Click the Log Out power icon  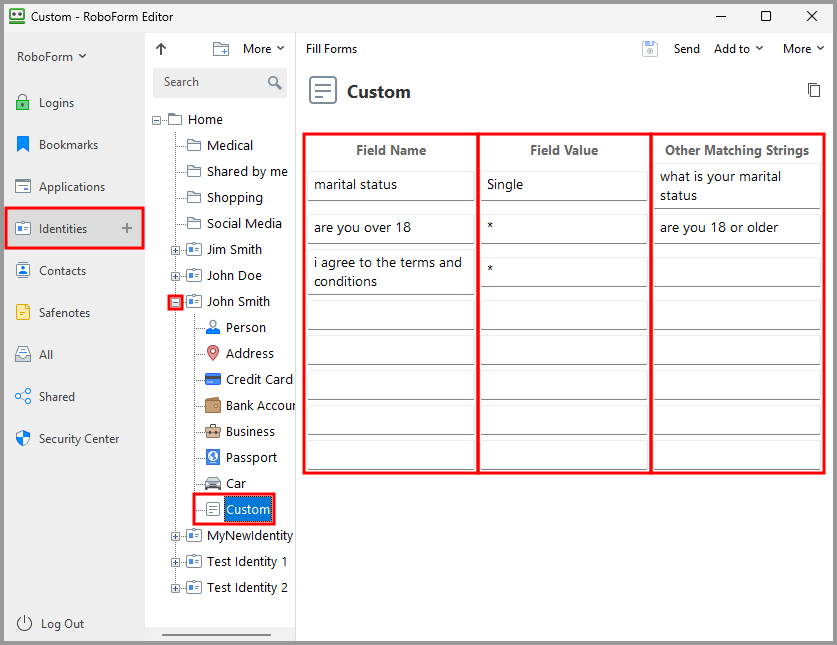(24, 623)
